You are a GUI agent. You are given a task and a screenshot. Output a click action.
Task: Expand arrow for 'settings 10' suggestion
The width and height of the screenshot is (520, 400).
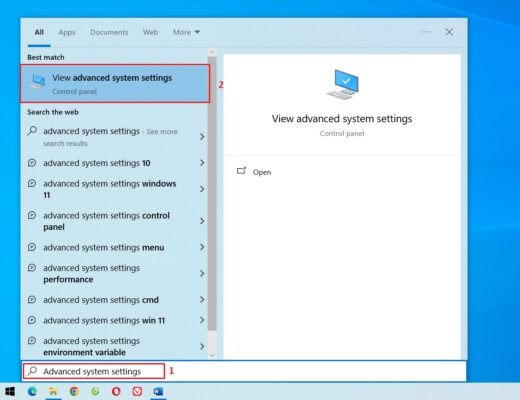(202, 163)
